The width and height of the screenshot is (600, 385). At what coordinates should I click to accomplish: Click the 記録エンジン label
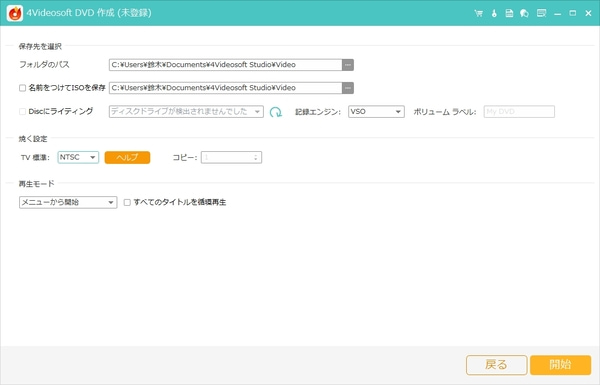coord(318,112)
